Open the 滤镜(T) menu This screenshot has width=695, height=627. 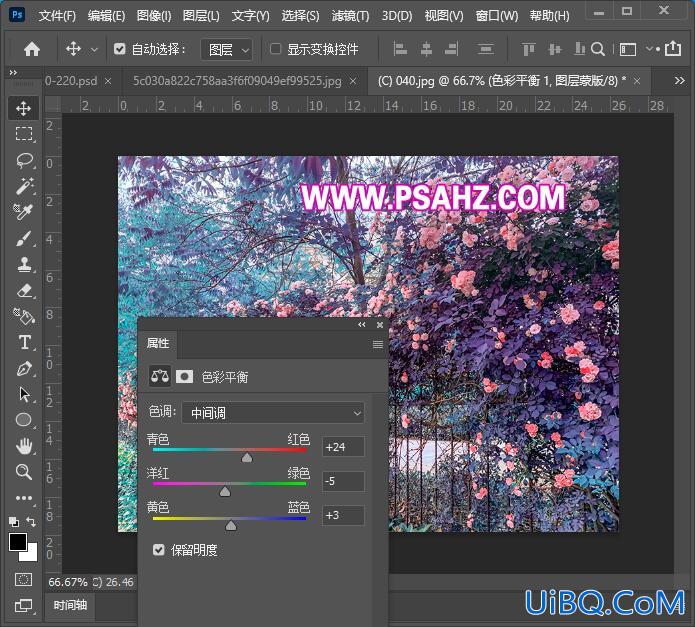(x=350, y=16)
